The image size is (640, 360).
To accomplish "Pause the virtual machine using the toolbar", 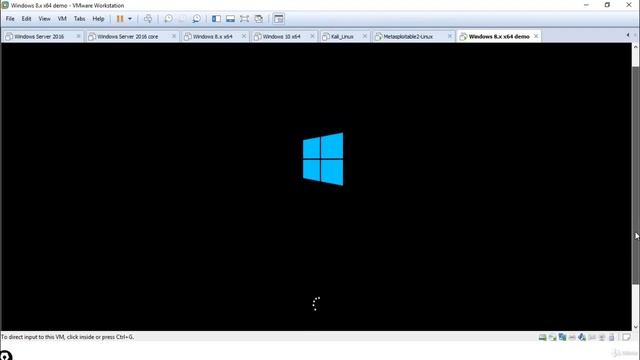I will (x=120, y=19).
